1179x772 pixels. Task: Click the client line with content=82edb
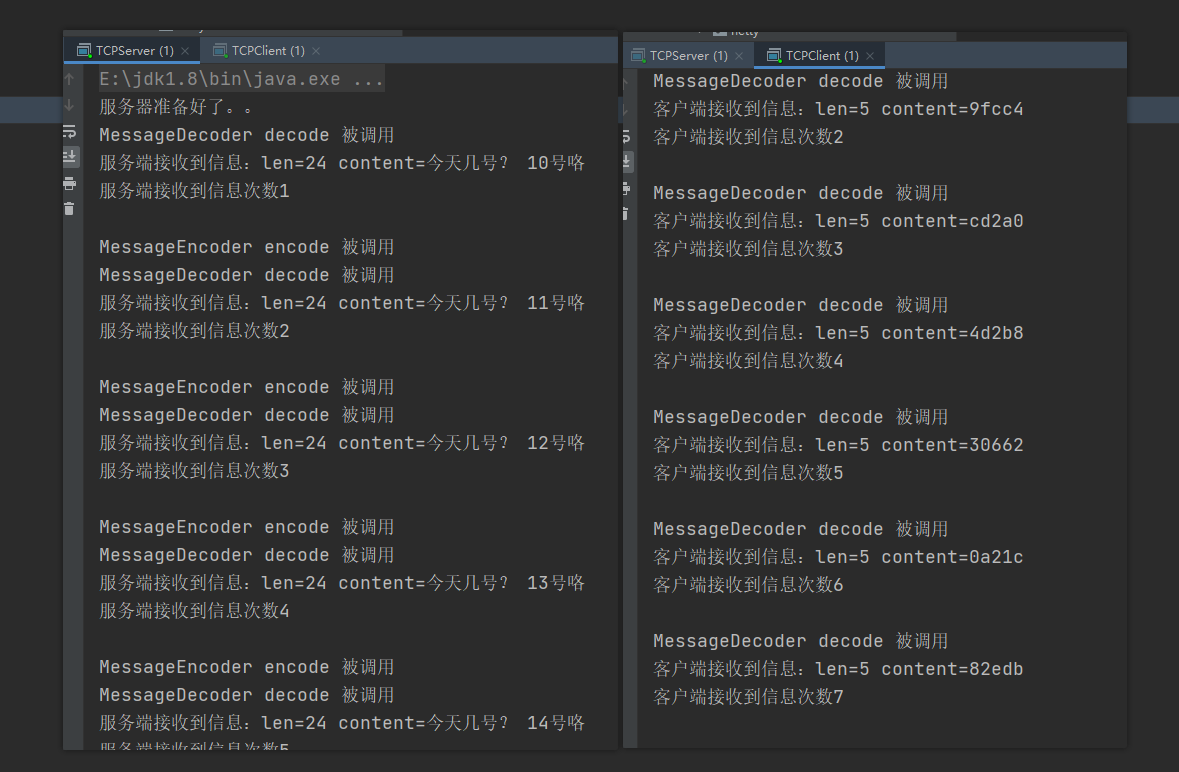coord(838,669)
